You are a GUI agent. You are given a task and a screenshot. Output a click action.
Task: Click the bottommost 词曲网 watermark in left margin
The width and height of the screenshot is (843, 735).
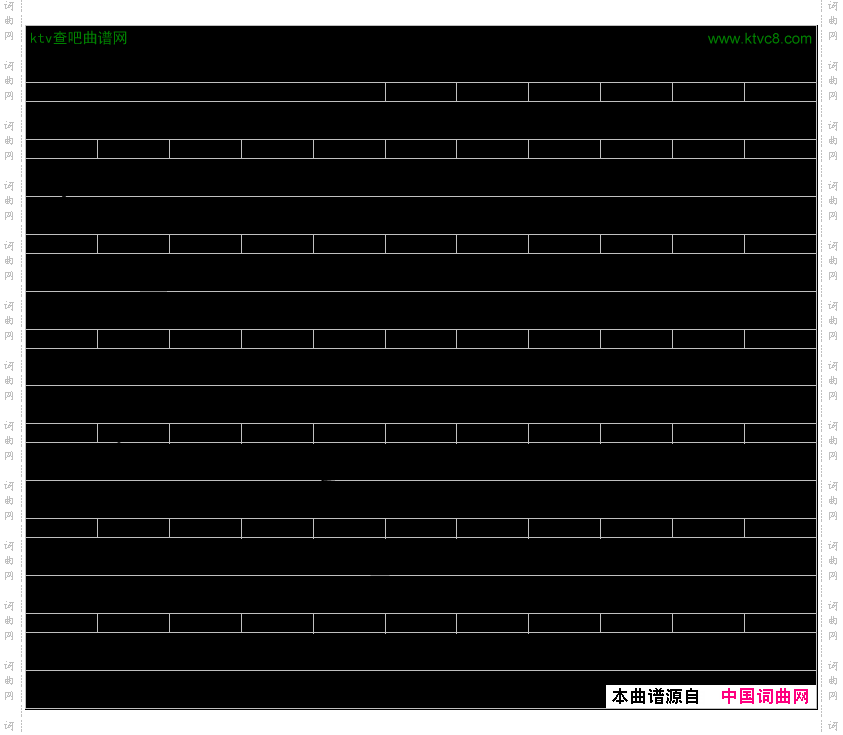pos(9,680)
